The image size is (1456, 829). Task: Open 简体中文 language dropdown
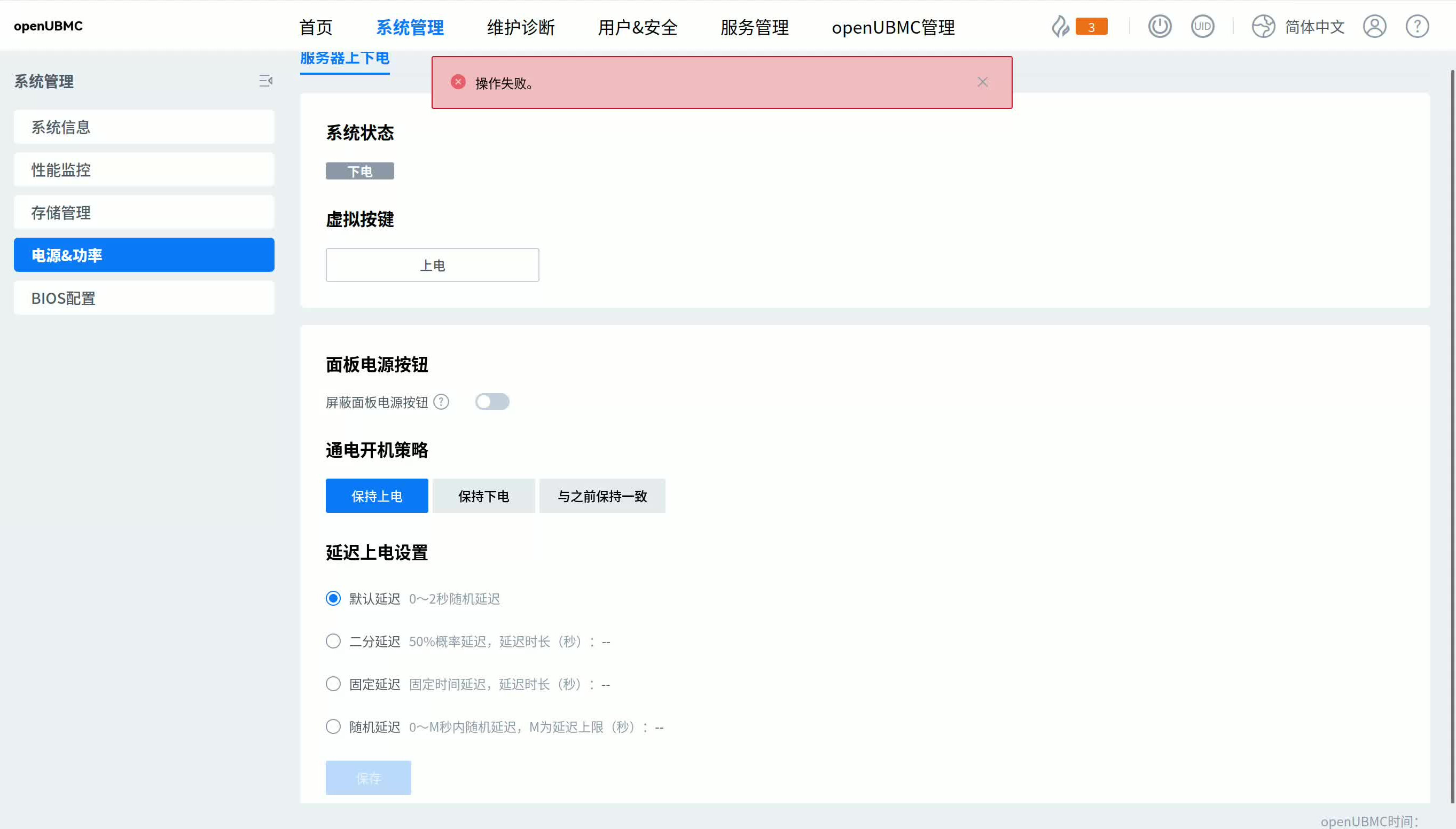(1314, 27)
